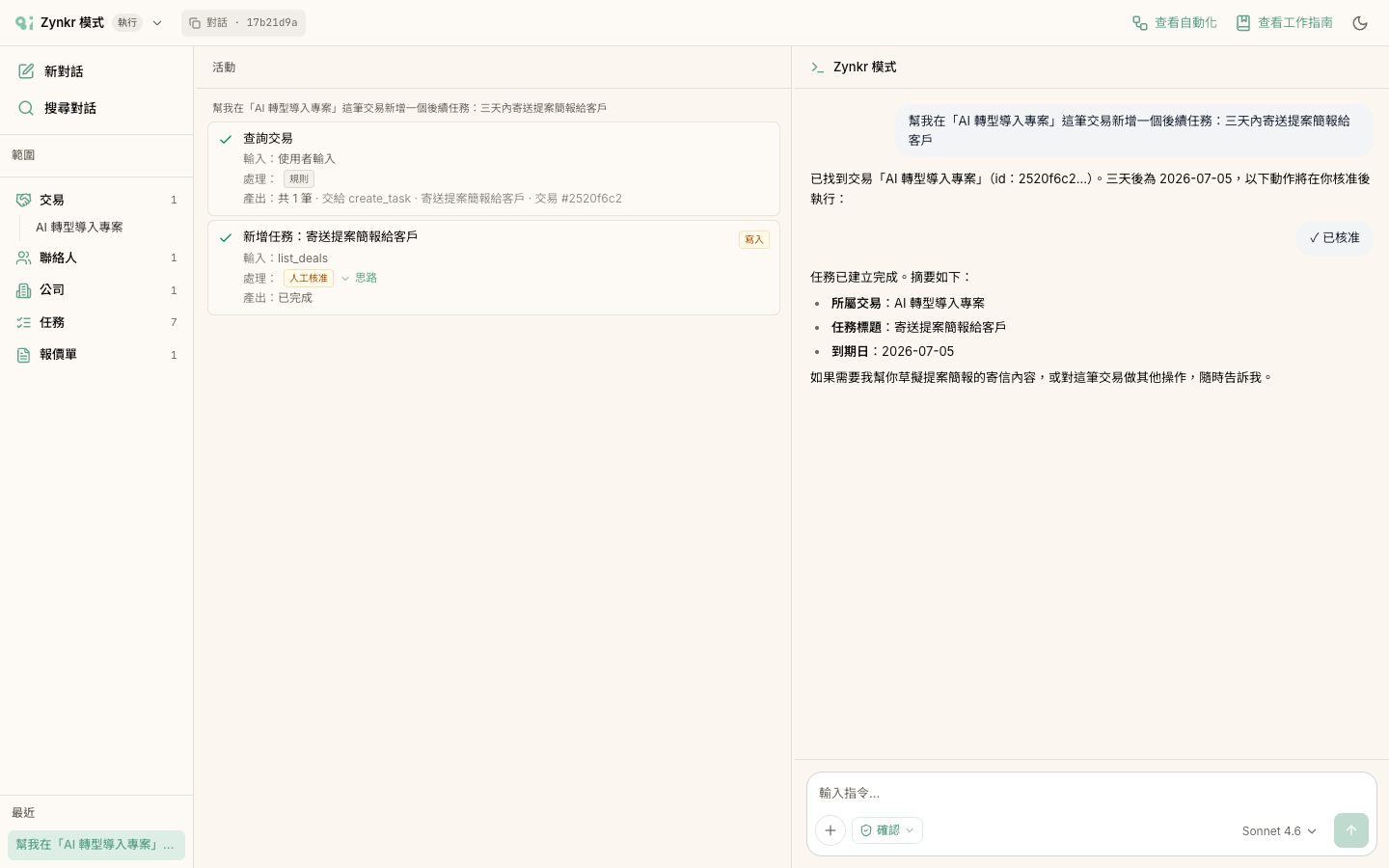The width and height of the screenshot is (1389, 868).
Task: Open the 查詢交易 activity step
Action: coord(494,169)
